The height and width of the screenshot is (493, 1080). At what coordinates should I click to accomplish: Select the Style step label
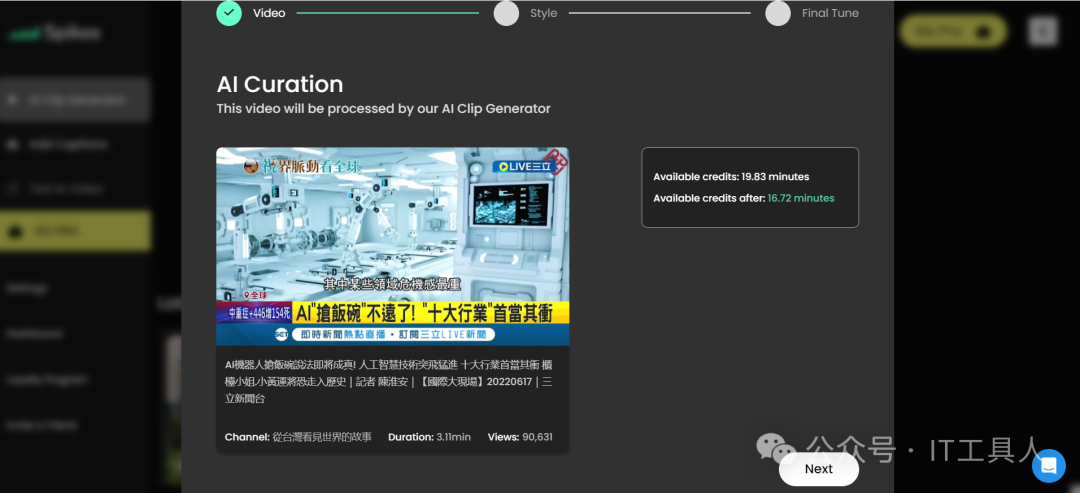pyautogui.click(x=543, y=13)
